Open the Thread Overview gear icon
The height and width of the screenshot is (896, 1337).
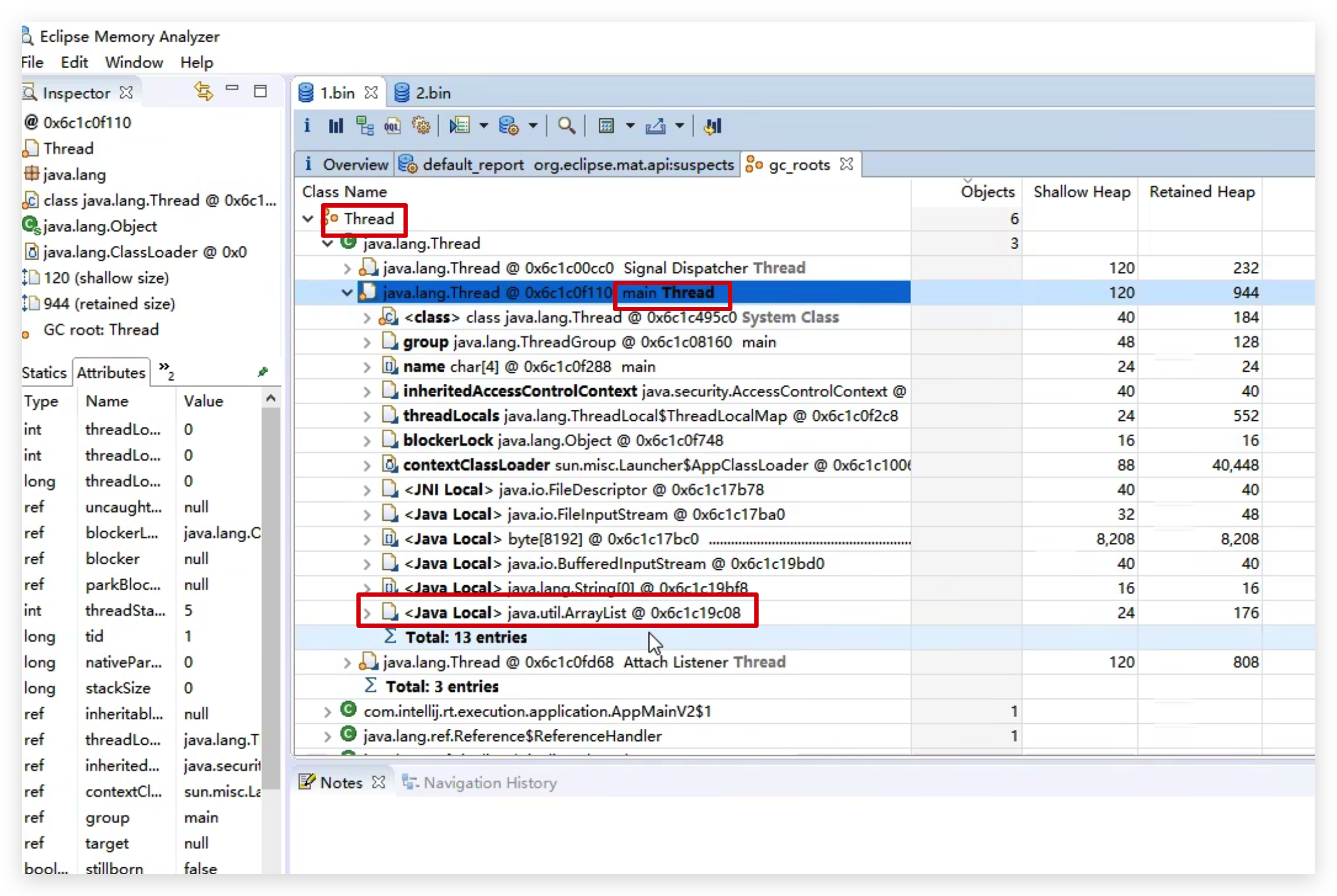tap(421, 126)
